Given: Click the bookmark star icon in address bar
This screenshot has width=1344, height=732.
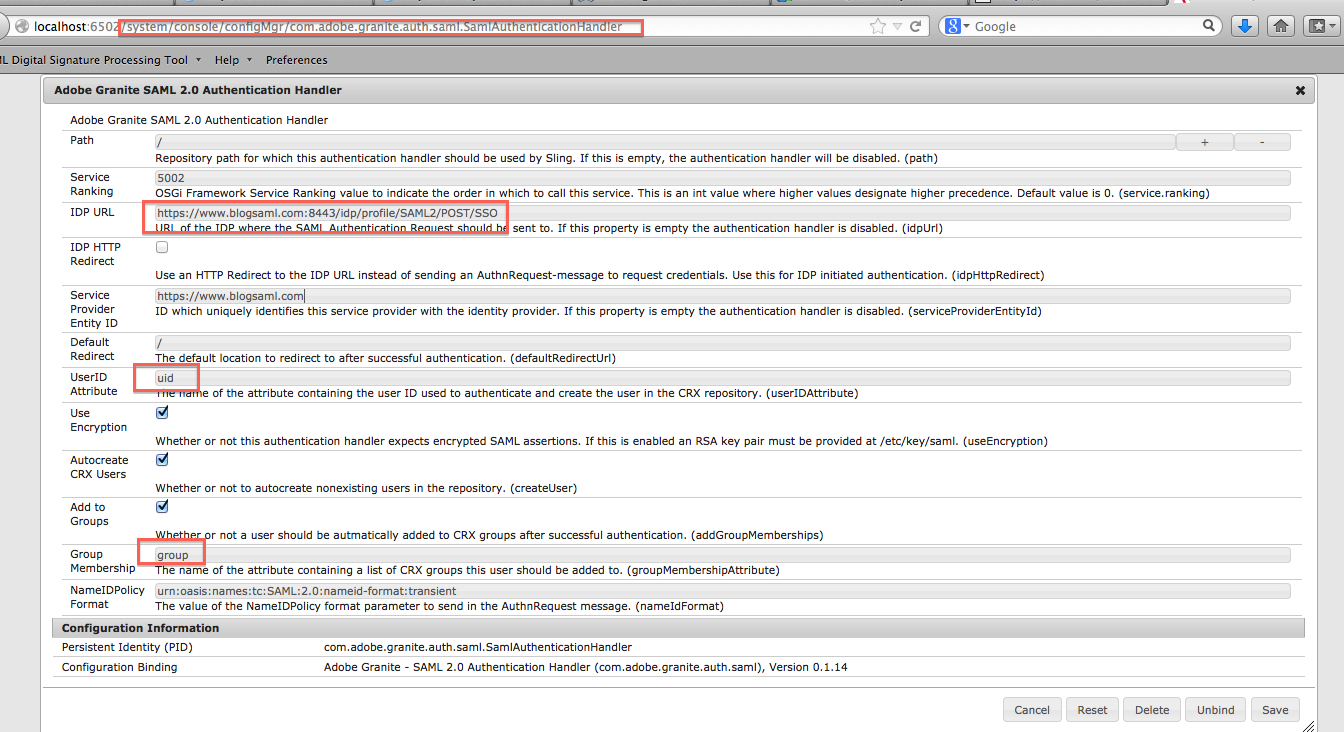Looking at the screenshot, I should [x=878, y=27].
